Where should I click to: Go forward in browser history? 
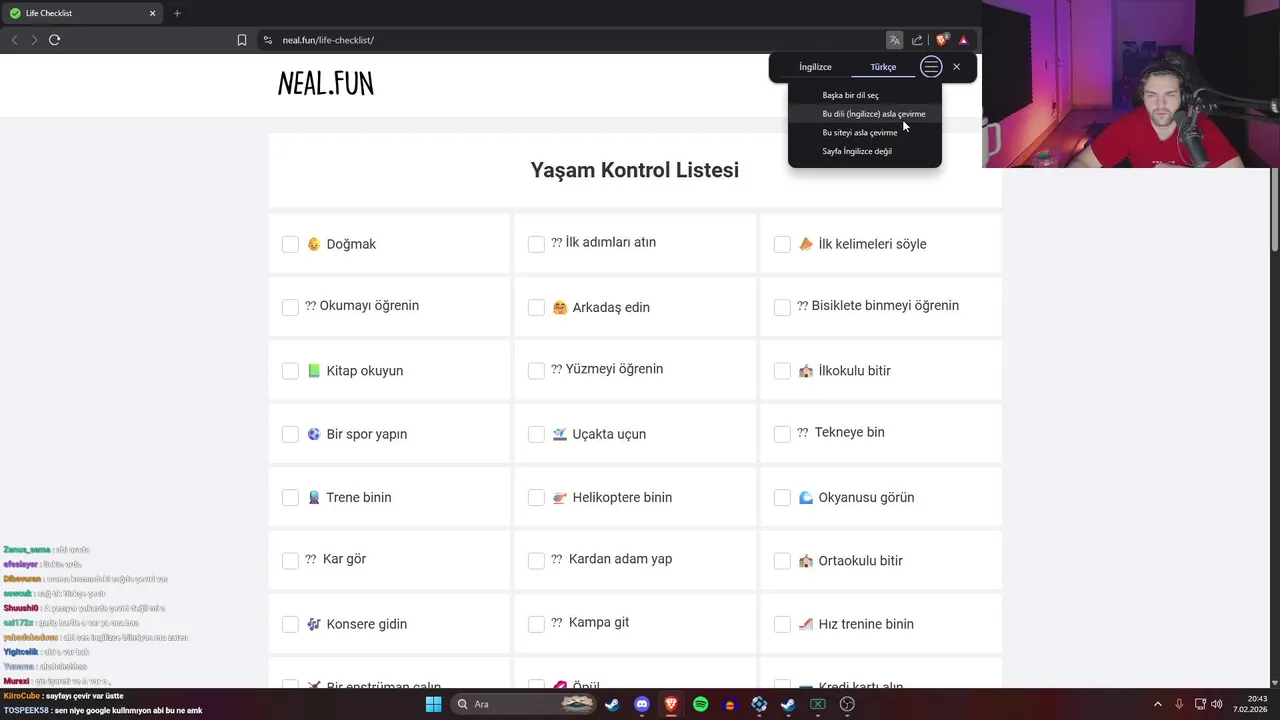point(34,40)
